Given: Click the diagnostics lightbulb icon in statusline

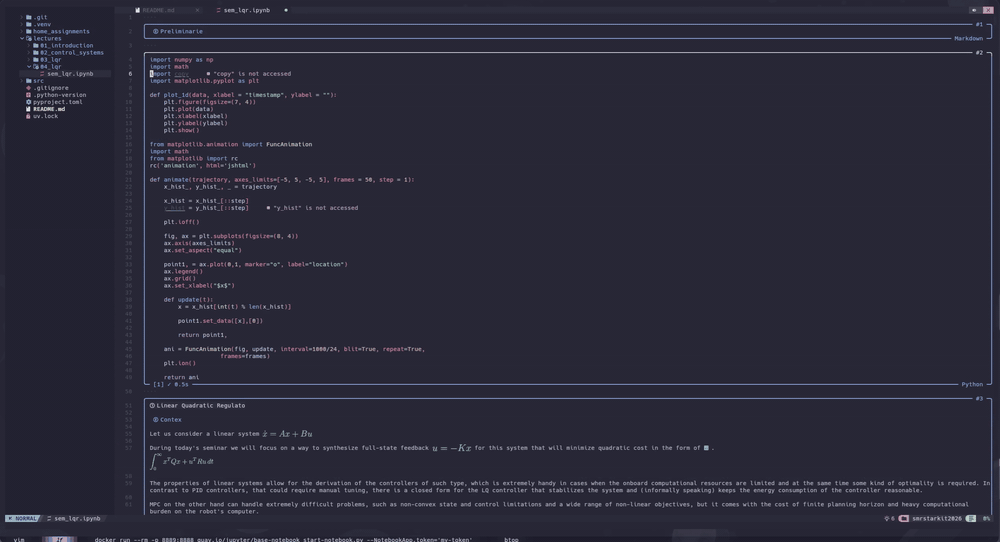Looking at the screenshot, I should point(886,519).
